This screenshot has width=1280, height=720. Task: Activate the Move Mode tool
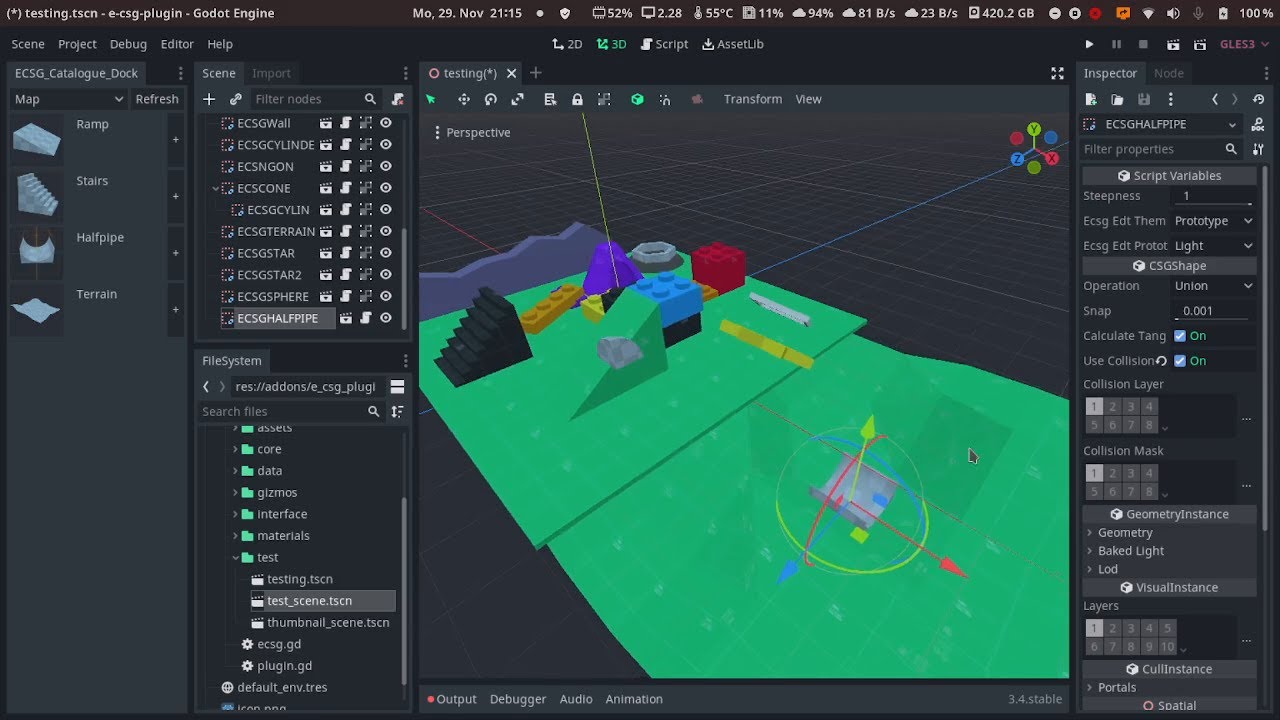[x=463, y=99]
